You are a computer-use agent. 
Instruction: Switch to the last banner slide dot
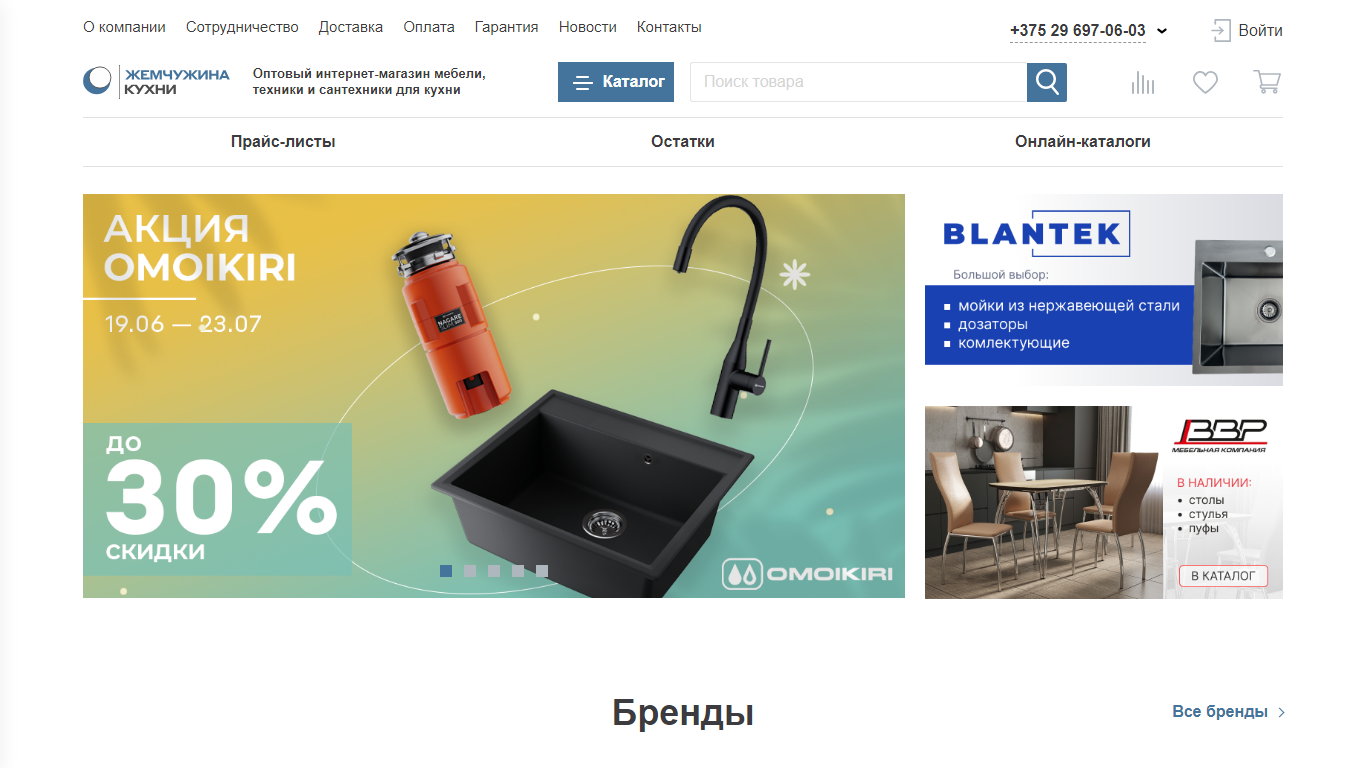(x=542, y=571)
